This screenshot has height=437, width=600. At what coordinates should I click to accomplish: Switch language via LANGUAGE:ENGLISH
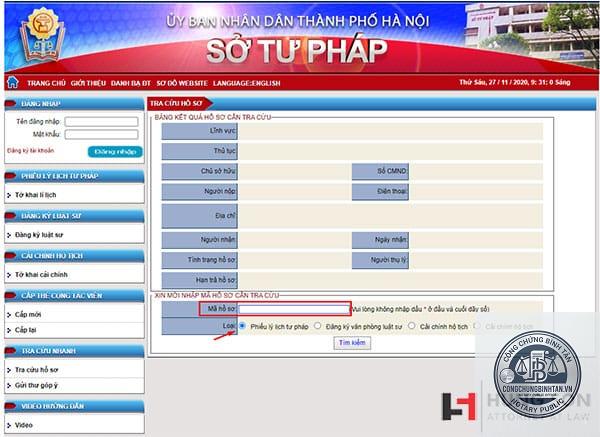(x=247, y=83)
